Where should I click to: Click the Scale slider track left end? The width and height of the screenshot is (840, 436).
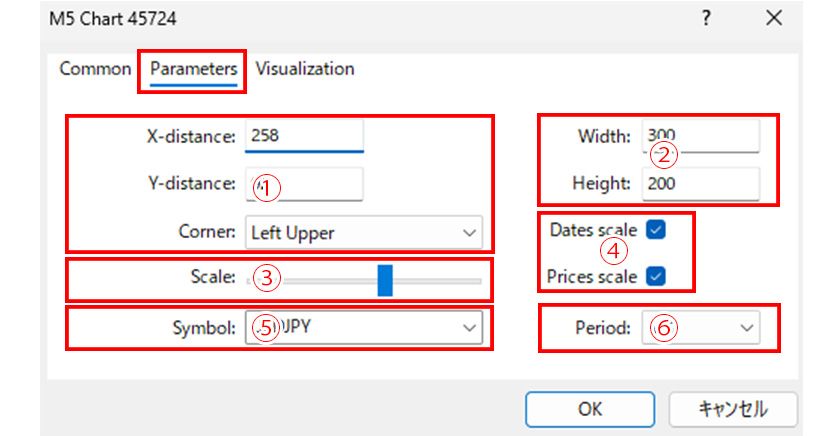[252, 281]
